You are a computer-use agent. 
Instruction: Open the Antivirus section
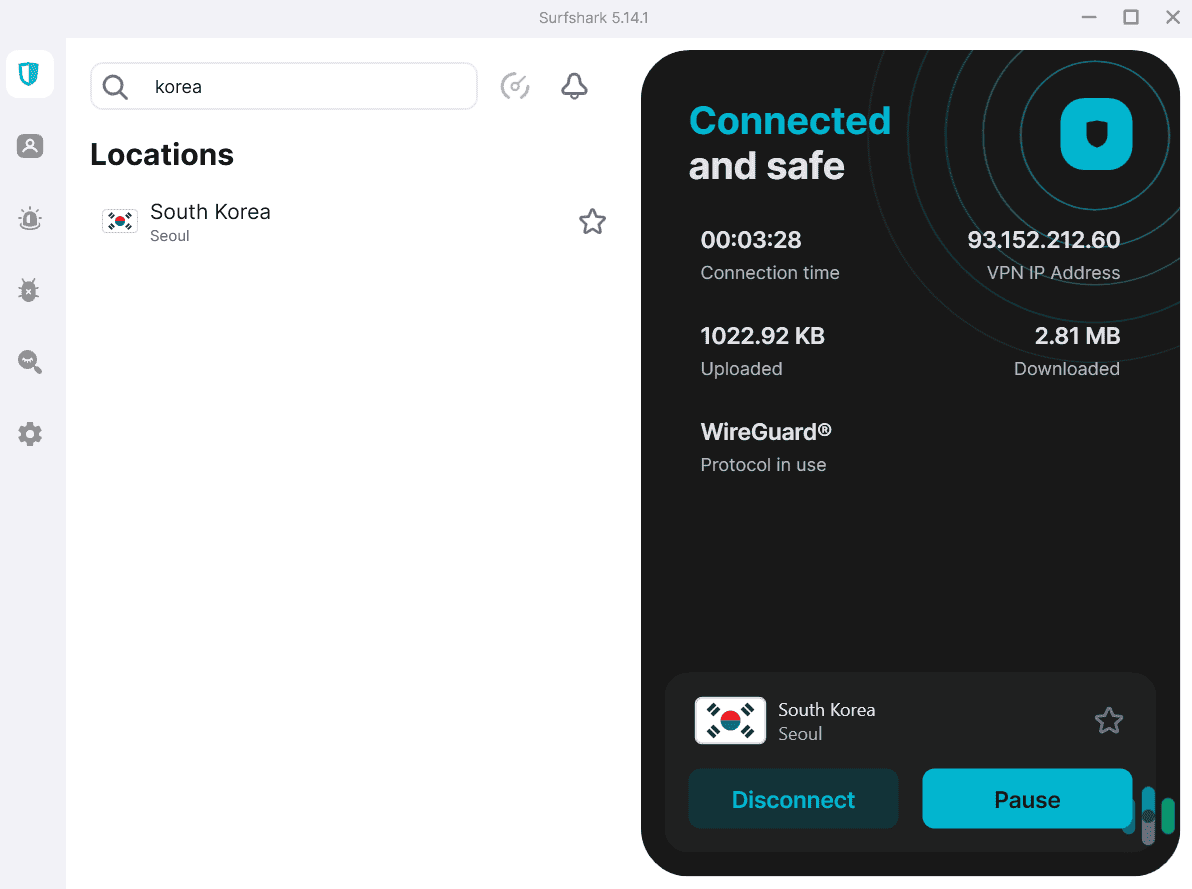pos(29,290)
